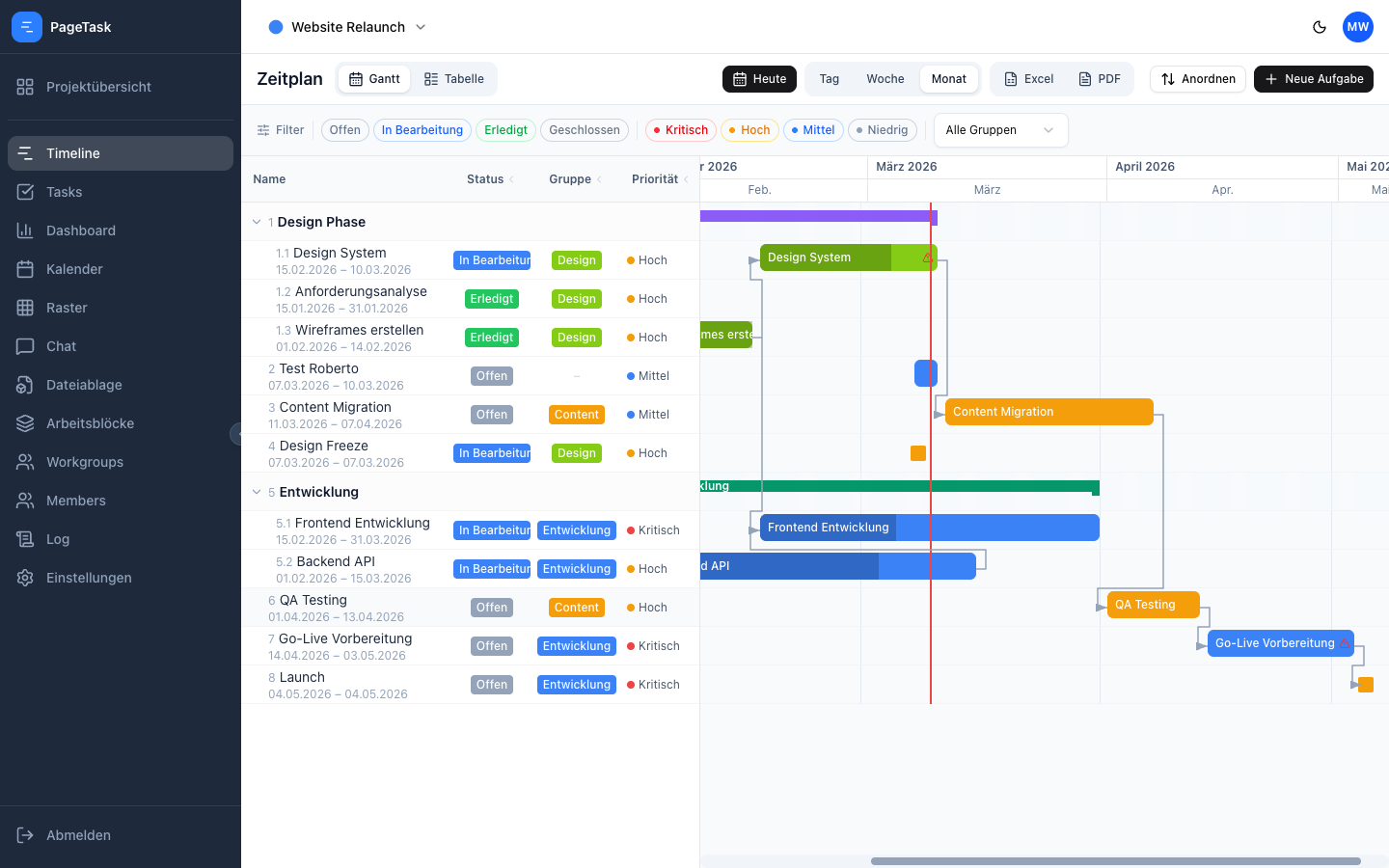Create a Neue Aufgabe
The image size is (1389, 868).
1313,78
